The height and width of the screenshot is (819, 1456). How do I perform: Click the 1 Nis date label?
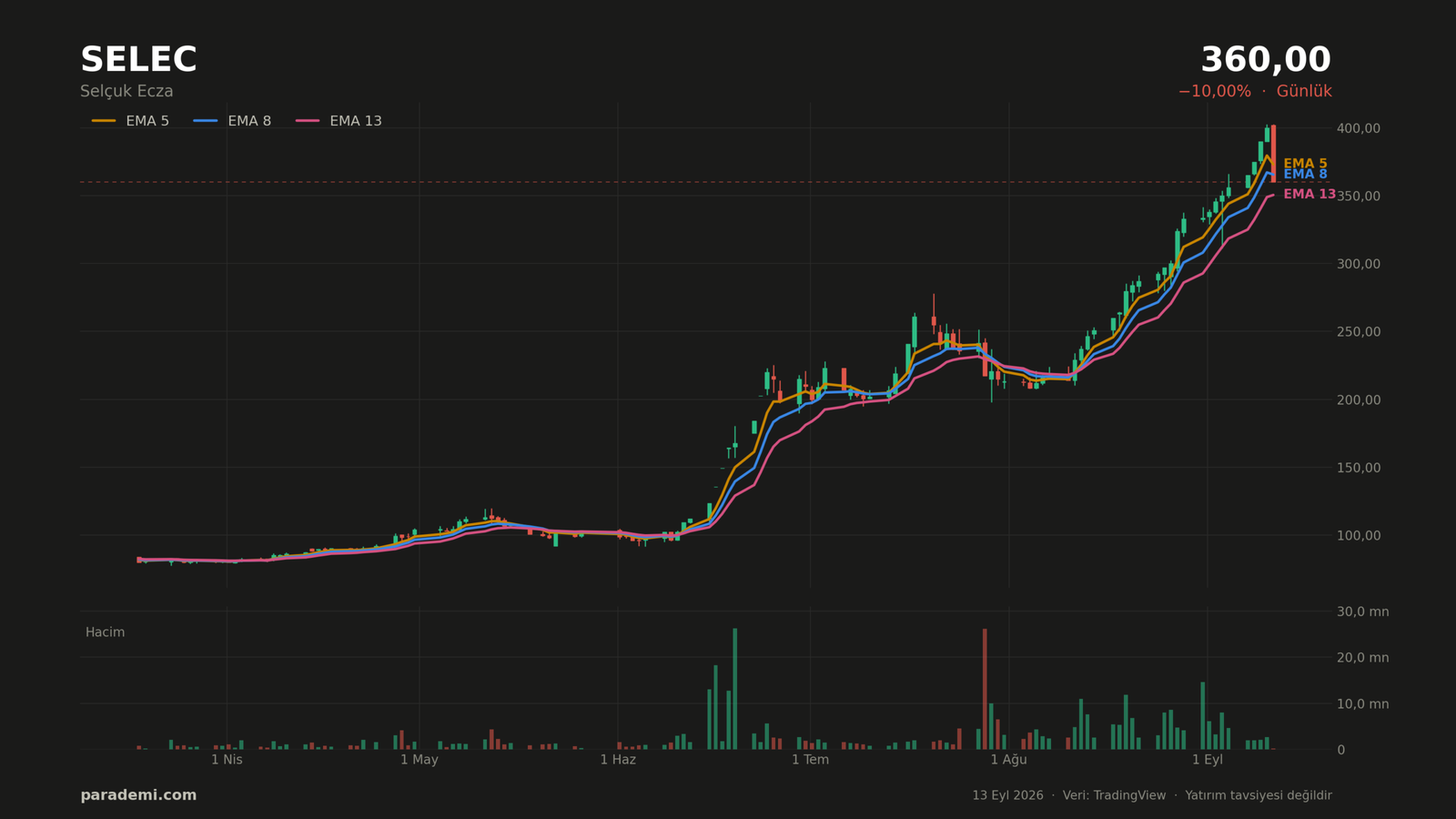click(227, 760)
